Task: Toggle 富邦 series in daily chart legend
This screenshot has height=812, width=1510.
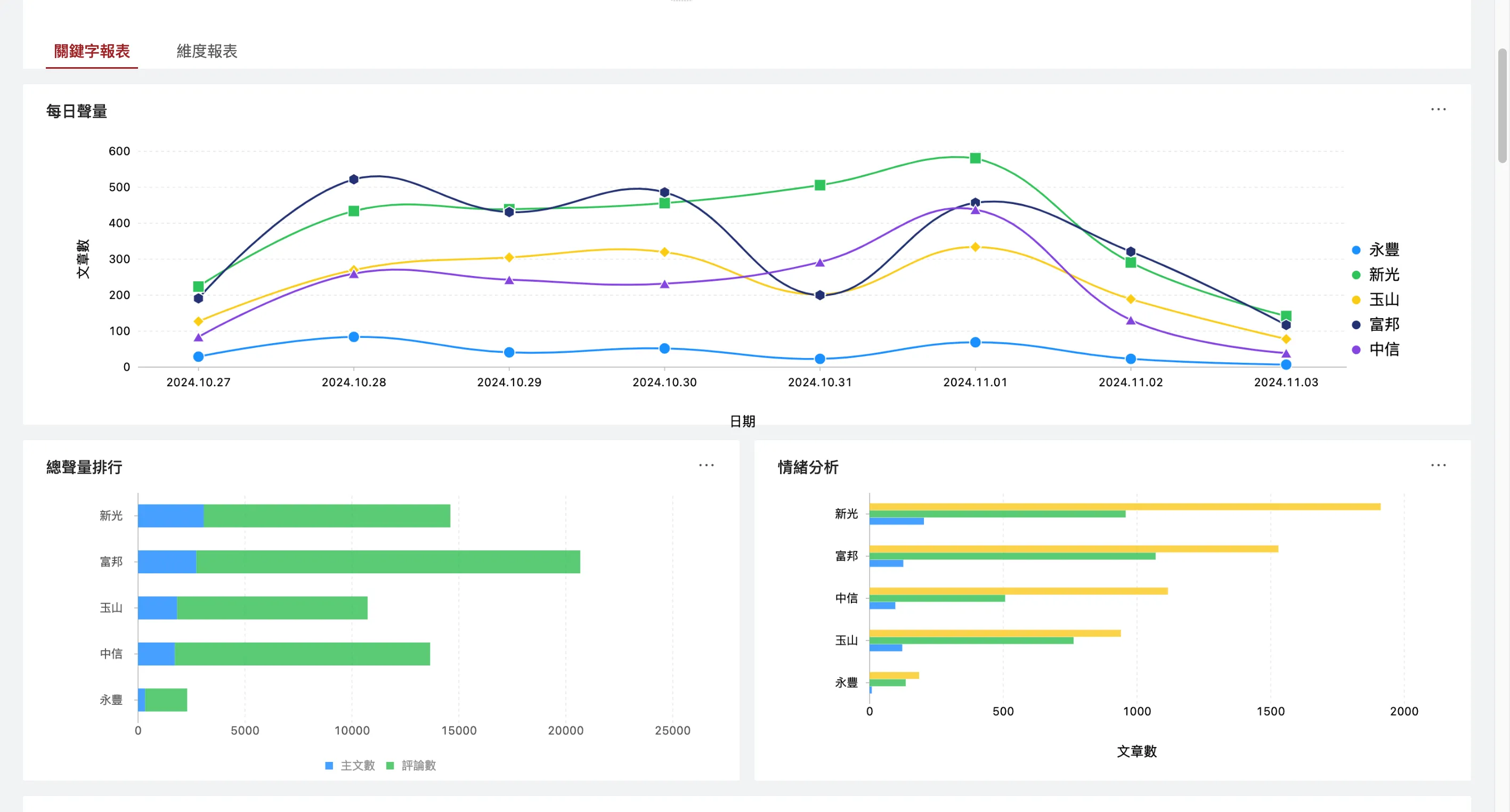Action: [x=1375, y=324]
